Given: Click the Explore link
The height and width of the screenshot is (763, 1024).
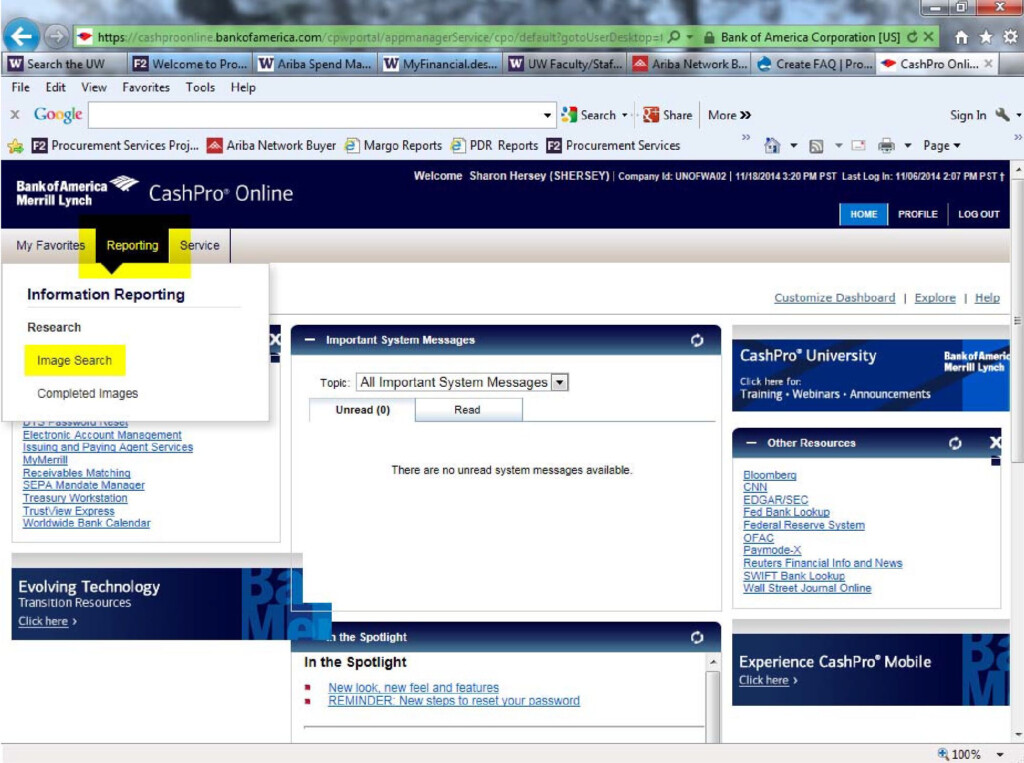Looking at the screenshot, I should 935,298.
